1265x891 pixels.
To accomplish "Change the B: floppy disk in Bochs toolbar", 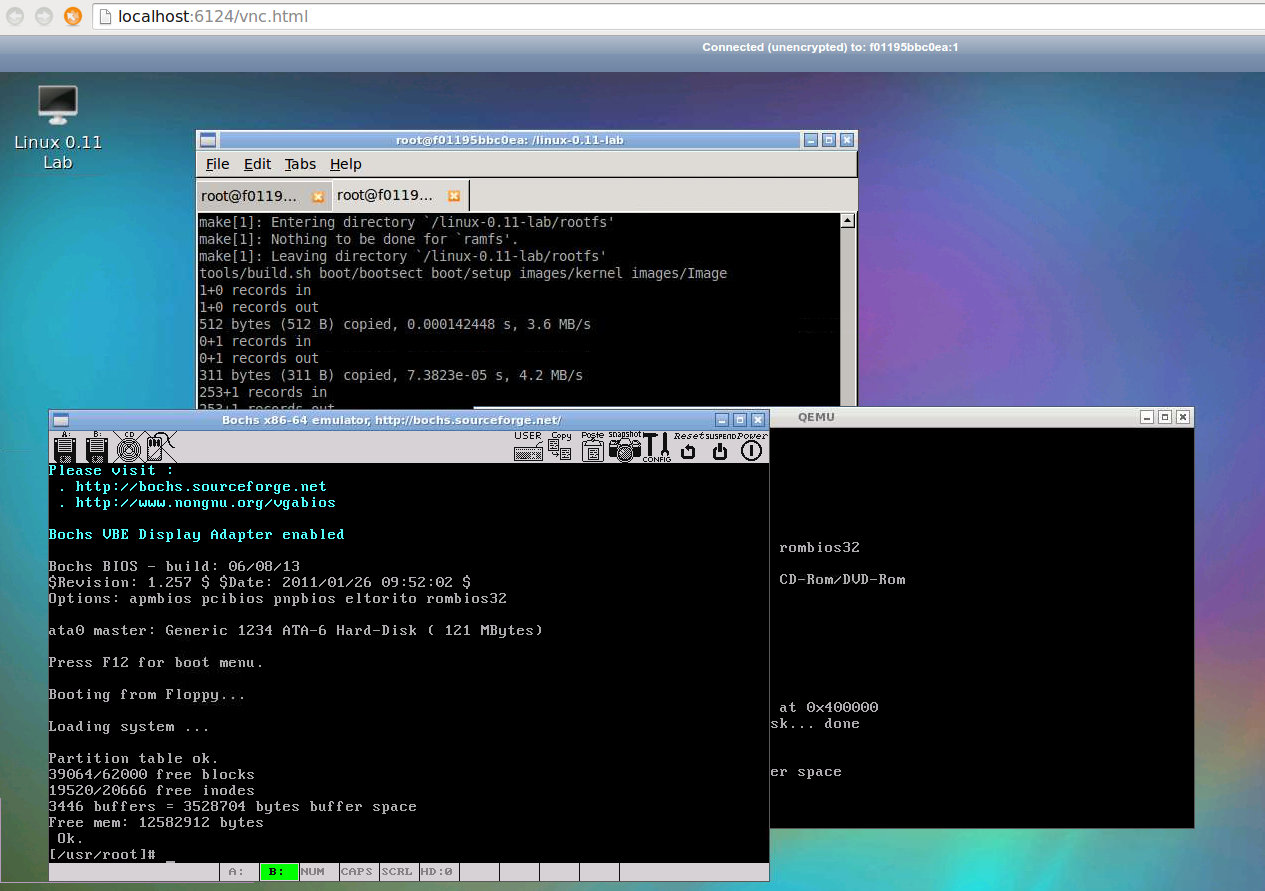I will click(x=95, y=448).
